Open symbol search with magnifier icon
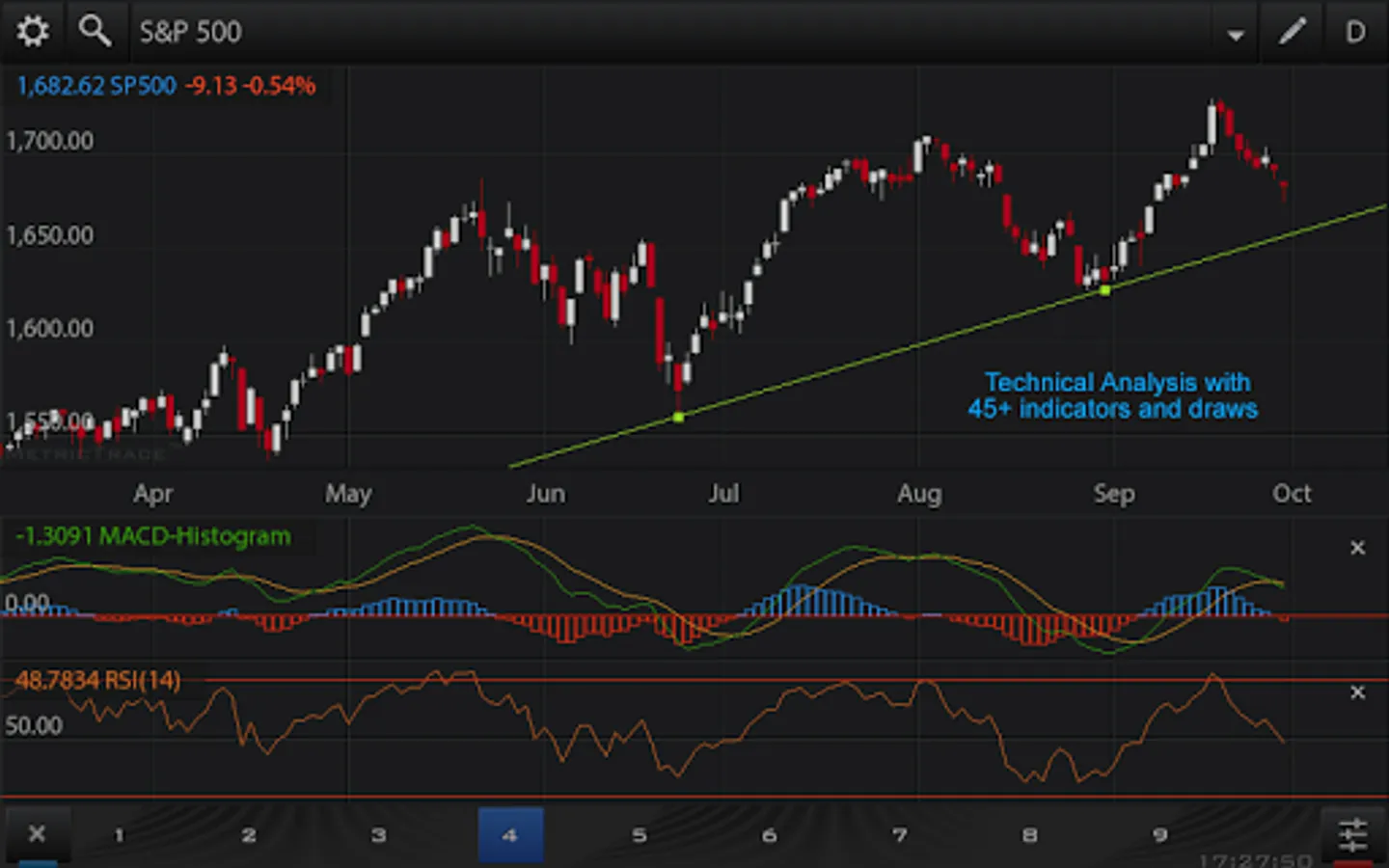Viewport: 1389px width, 868px height. pos(95,31)
